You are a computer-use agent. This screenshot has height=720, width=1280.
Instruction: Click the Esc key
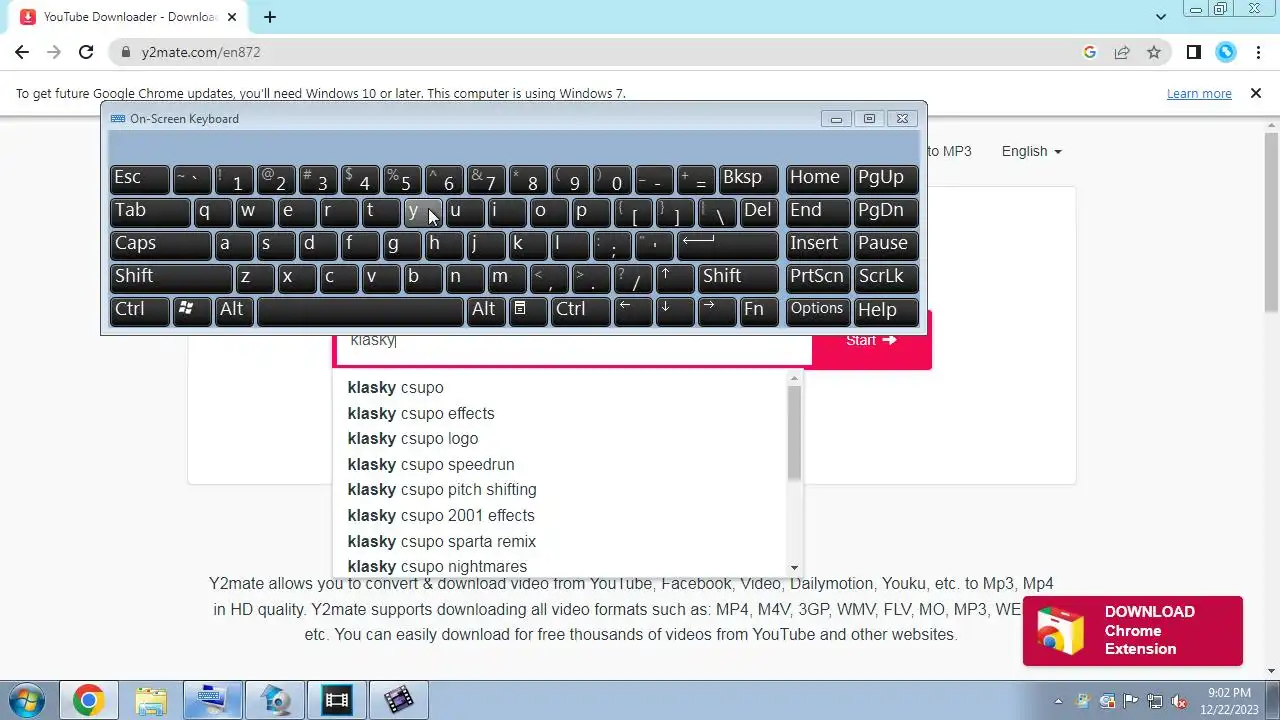pyautogui.click(x=139, y=178)
